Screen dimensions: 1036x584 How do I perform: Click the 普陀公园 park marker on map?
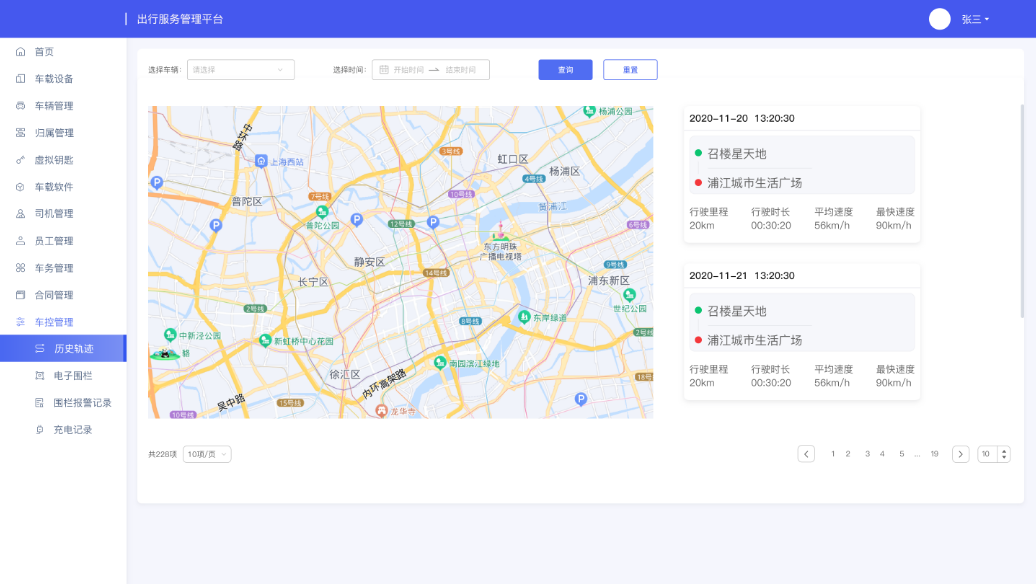[322, 212]
